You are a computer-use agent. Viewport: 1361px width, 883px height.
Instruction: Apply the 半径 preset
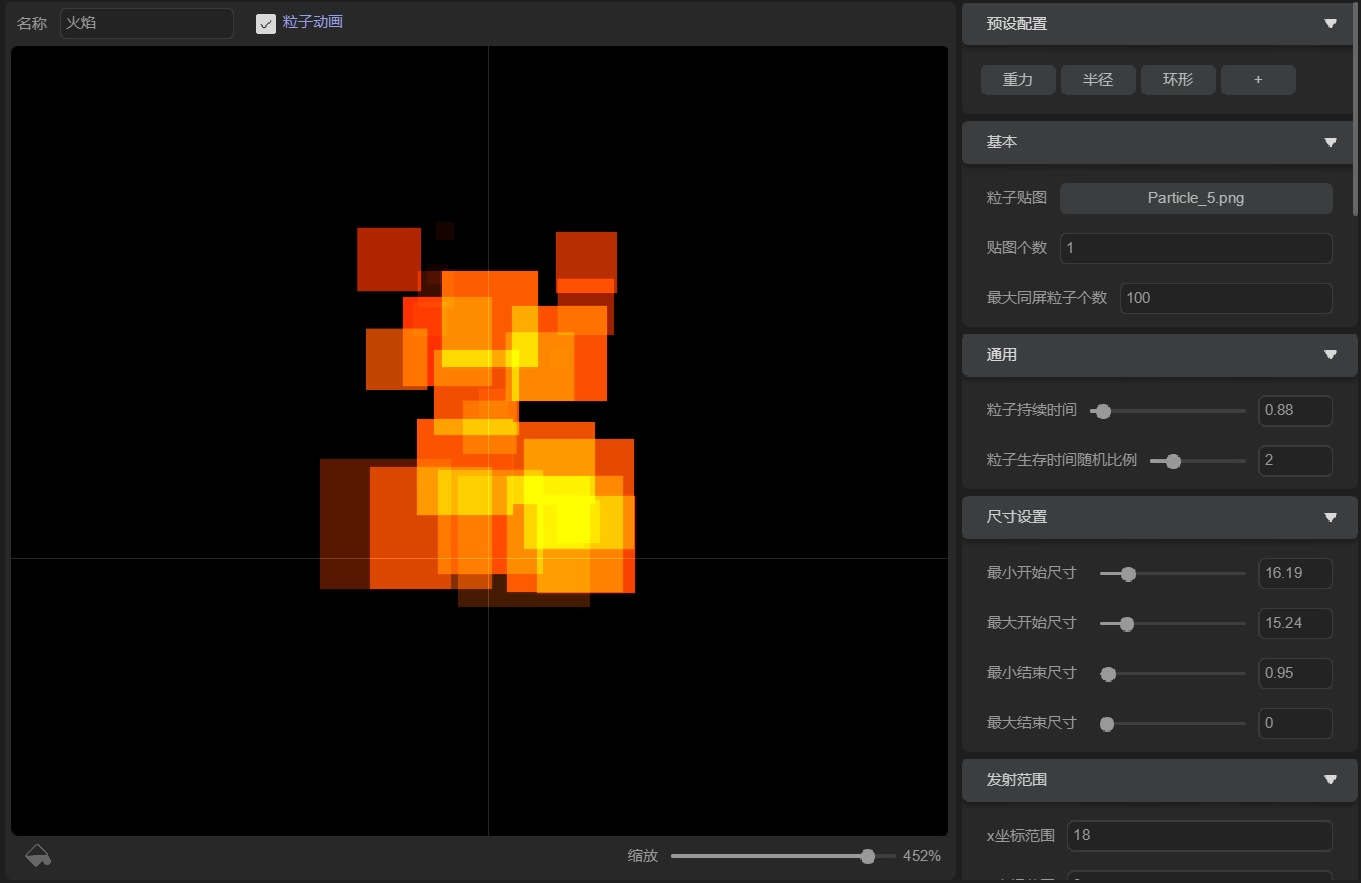(1098, 80)
